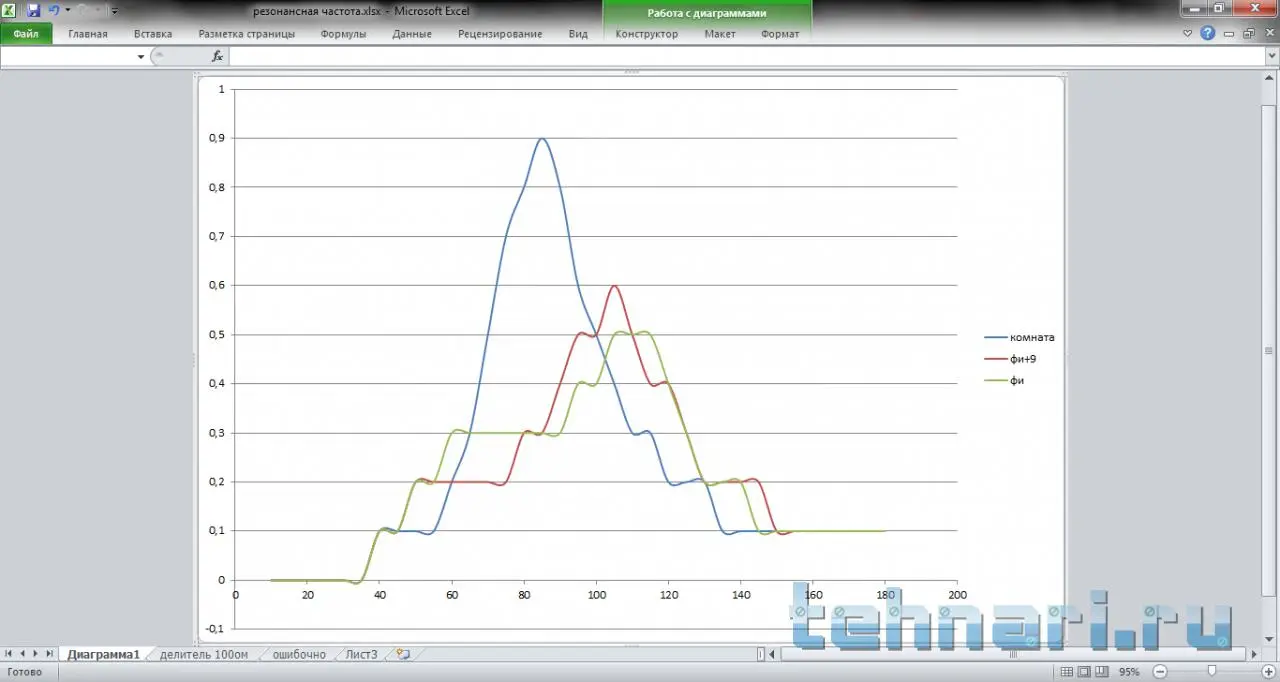Image resolution: width=1280 pixels, height=682 pixels.
Task: Go to first sheet with navigation arrow
Action: tap(9, 654)
